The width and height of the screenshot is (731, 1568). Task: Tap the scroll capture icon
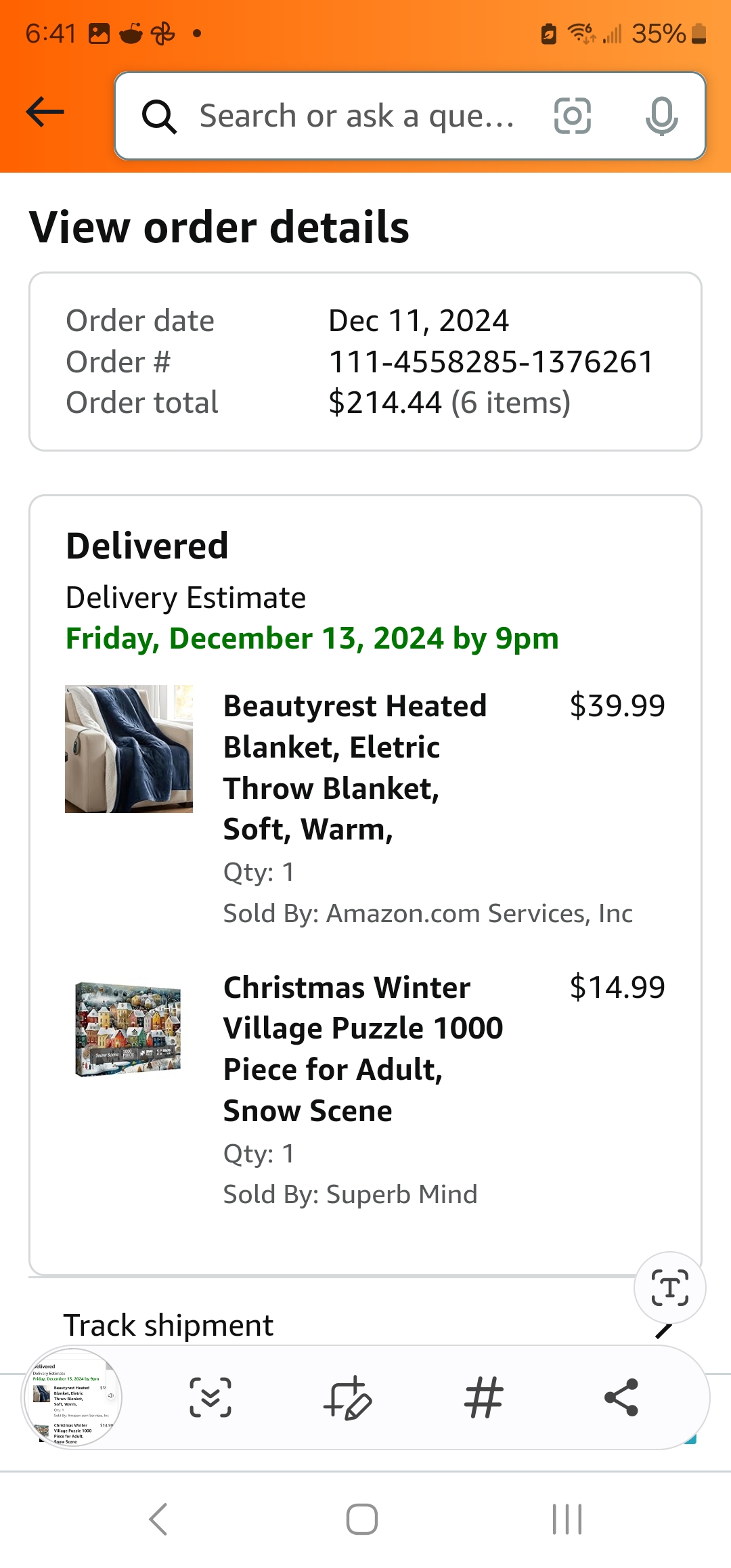[211, 1397]
